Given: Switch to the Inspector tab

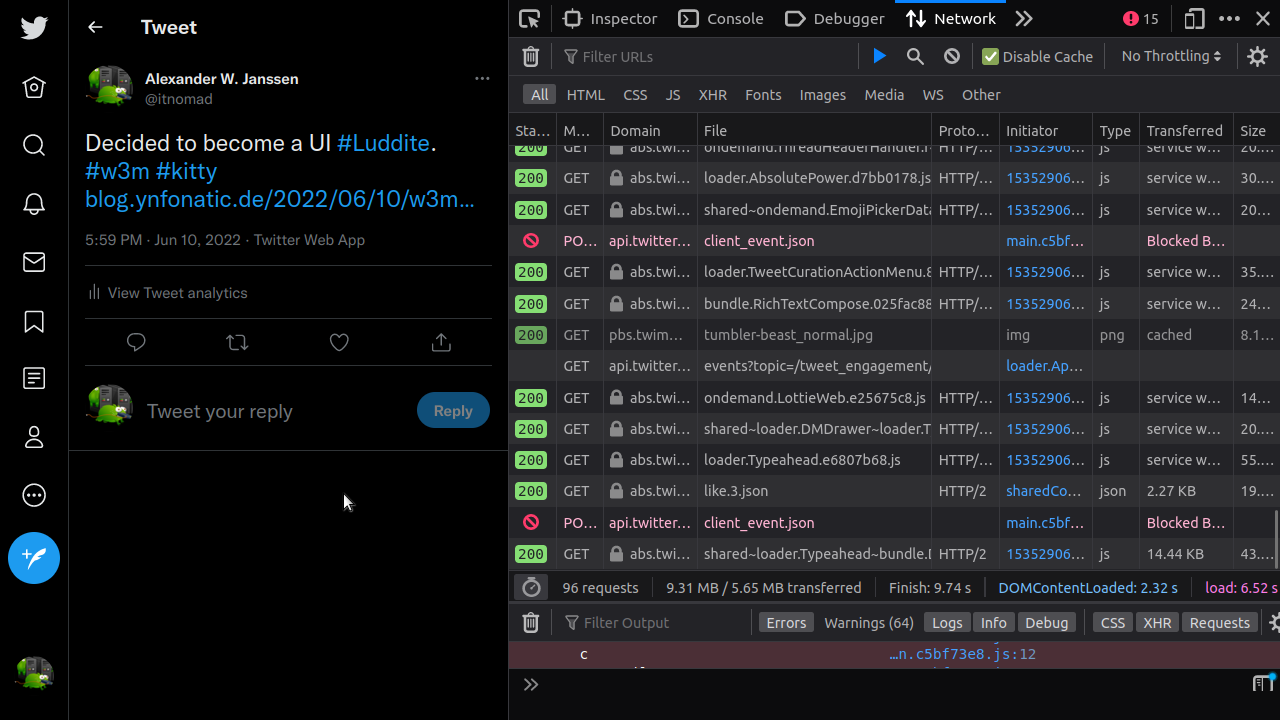Looking at the screenshot, I should (610, 18).
